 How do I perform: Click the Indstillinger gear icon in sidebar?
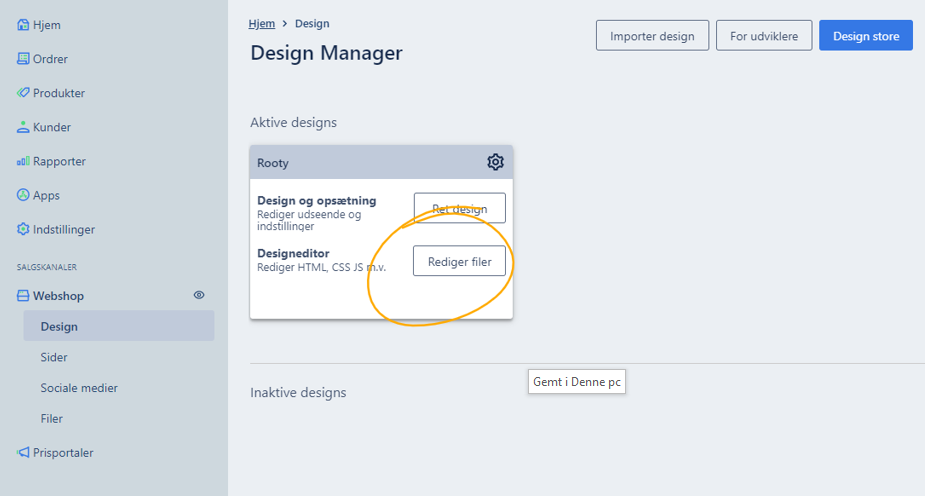pos(23,229)
